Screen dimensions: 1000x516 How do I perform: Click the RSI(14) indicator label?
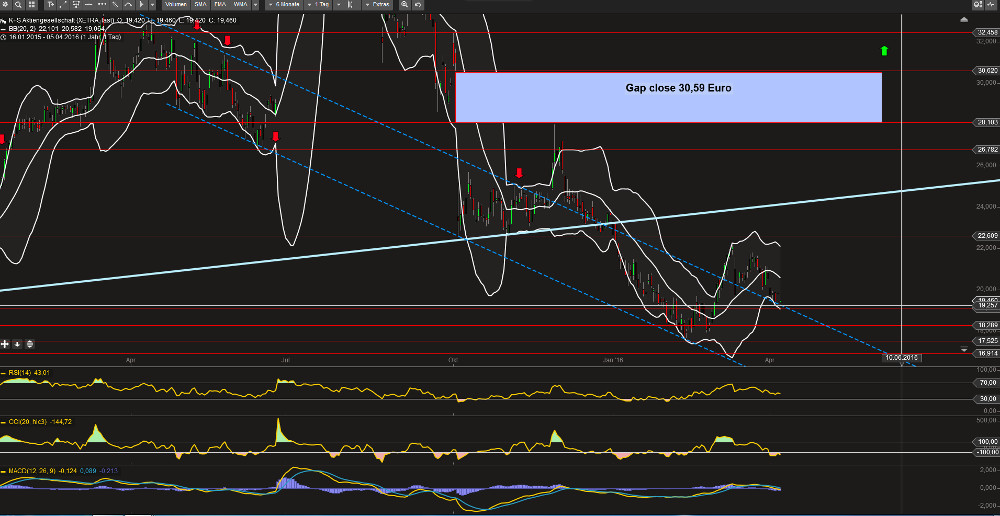click(x=21, y=372)
